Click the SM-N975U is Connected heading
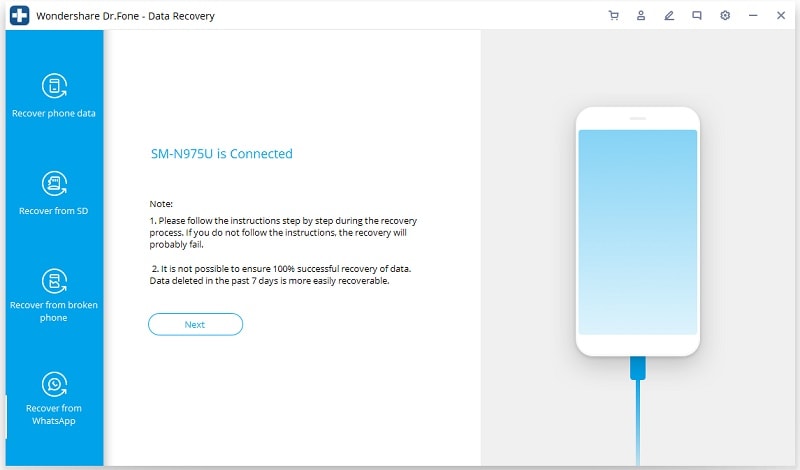 pyautogui.click(x=221, y=154)
